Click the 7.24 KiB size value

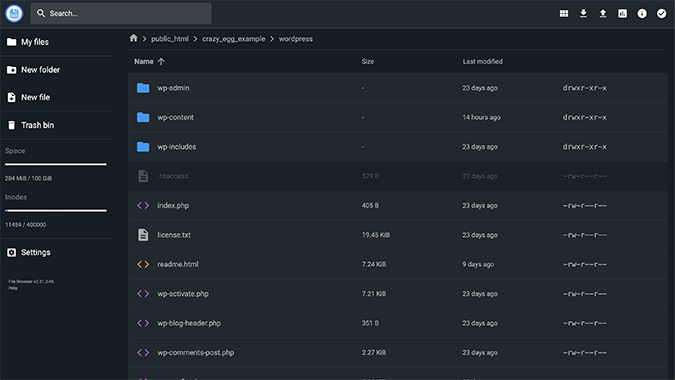tap(374, 264)
